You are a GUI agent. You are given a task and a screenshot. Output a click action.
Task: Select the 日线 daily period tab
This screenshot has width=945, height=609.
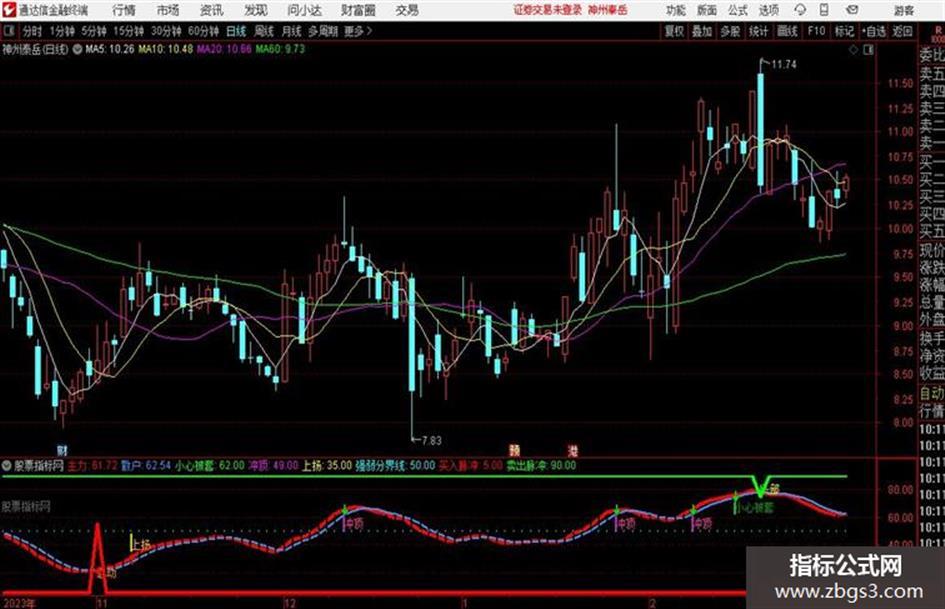(x=236, y=31)
